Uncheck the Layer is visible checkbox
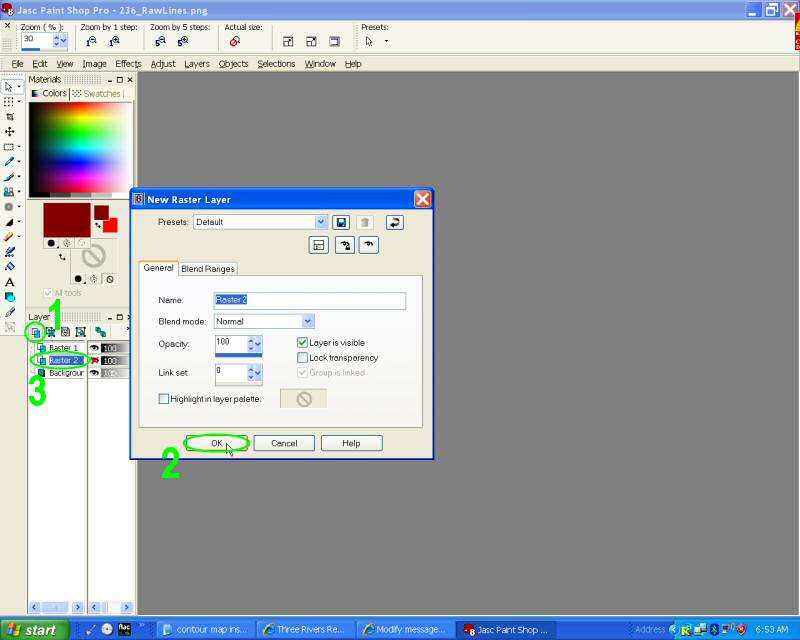The image size is (800, 640). coord(303,343)
